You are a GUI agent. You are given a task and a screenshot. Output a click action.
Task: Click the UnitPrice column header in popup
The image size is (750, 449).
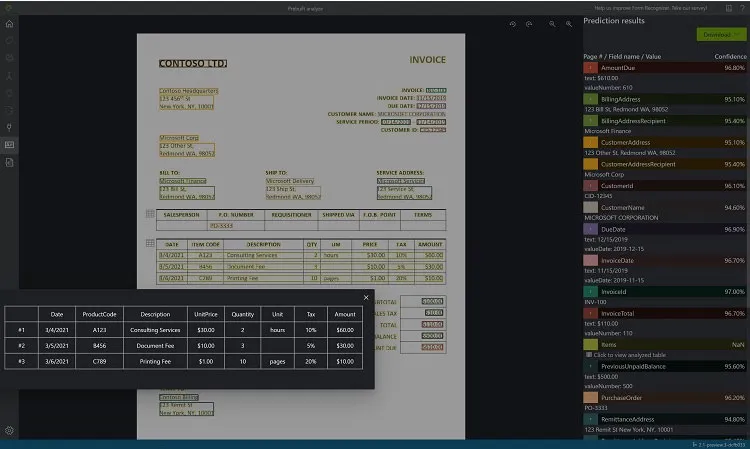206,314
